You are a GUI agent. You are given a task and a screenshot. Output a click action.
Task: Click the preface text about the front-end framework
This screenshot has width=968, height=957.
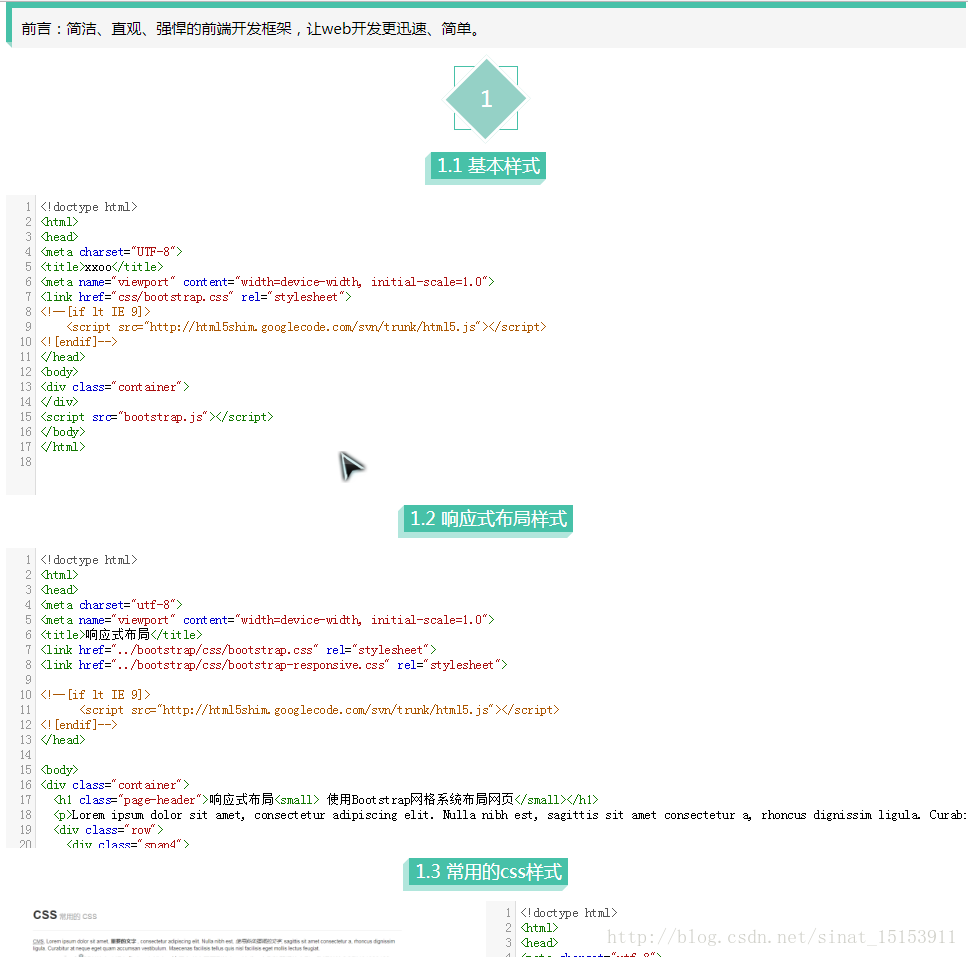[251, 28]
